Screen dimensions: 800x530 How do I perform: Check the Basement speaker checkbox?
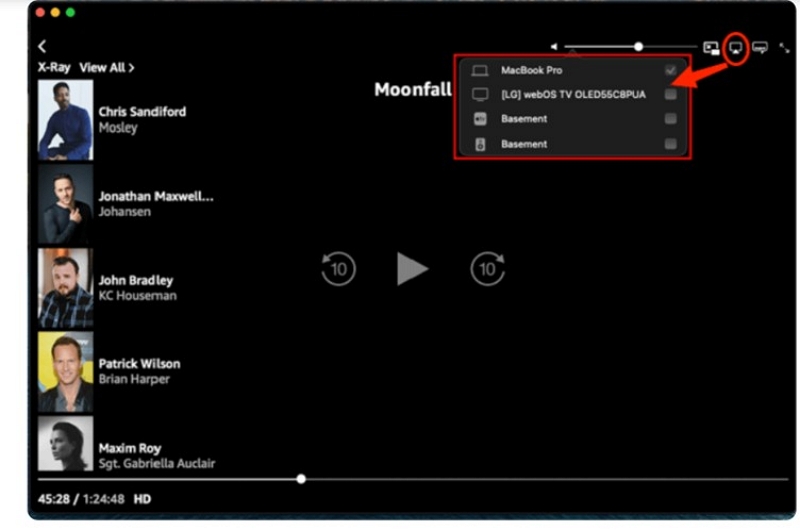670,144
